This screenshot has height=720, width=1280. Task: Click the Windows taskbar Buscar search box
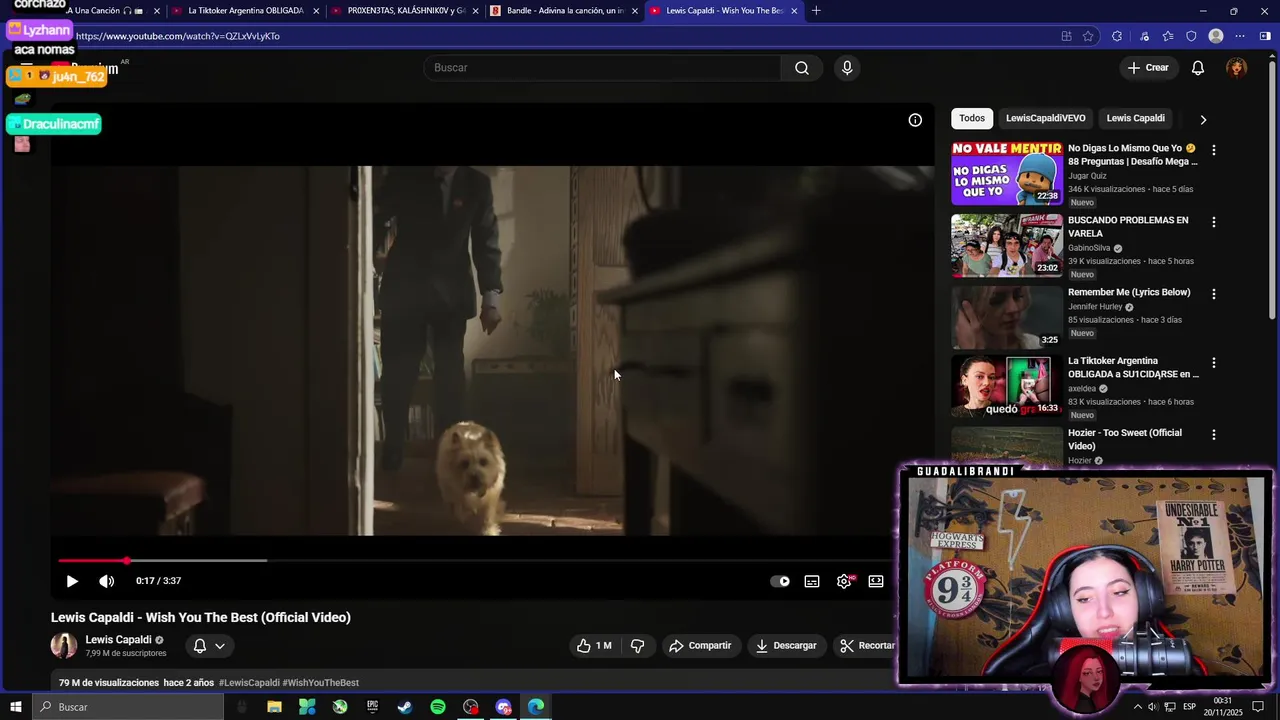tap(128, 707)
